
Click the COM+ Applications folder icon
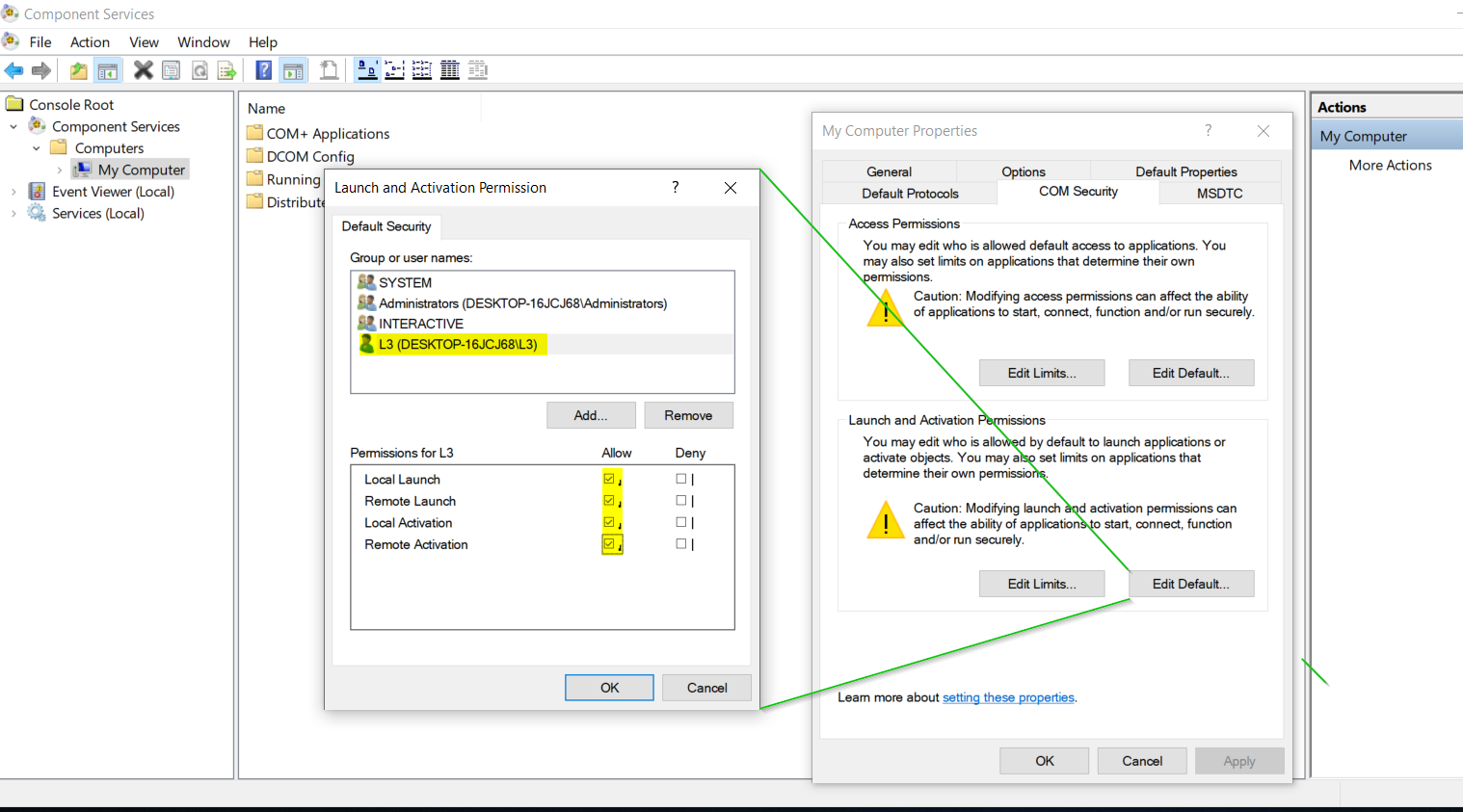coord(255,133)
